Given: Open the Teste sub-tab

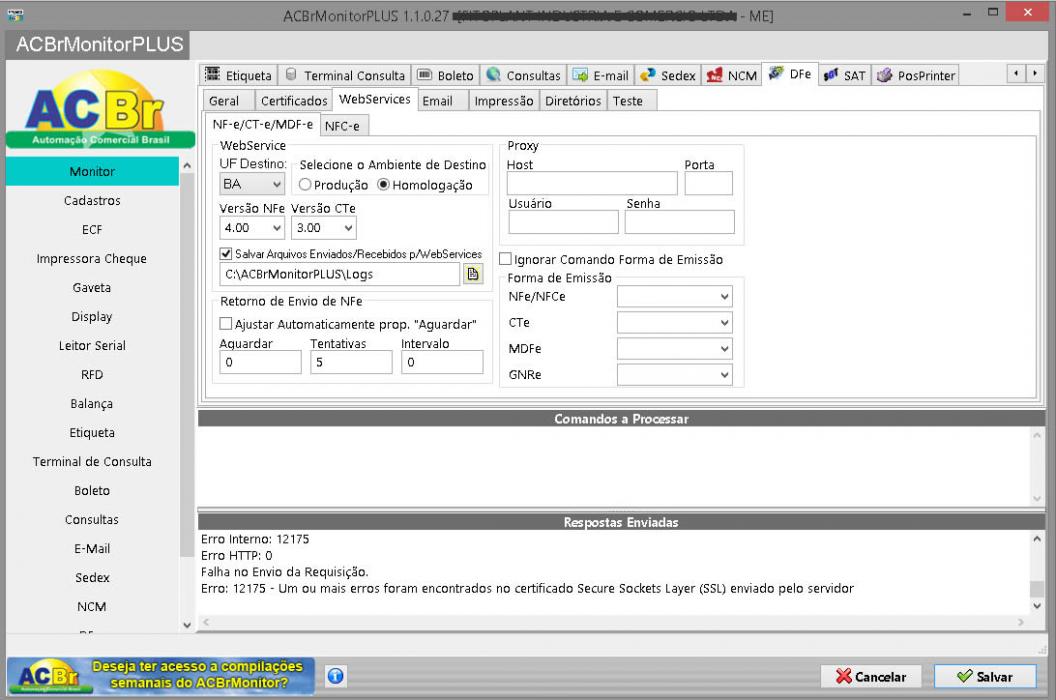Looking at the screenshot, I should coord(630,100).
